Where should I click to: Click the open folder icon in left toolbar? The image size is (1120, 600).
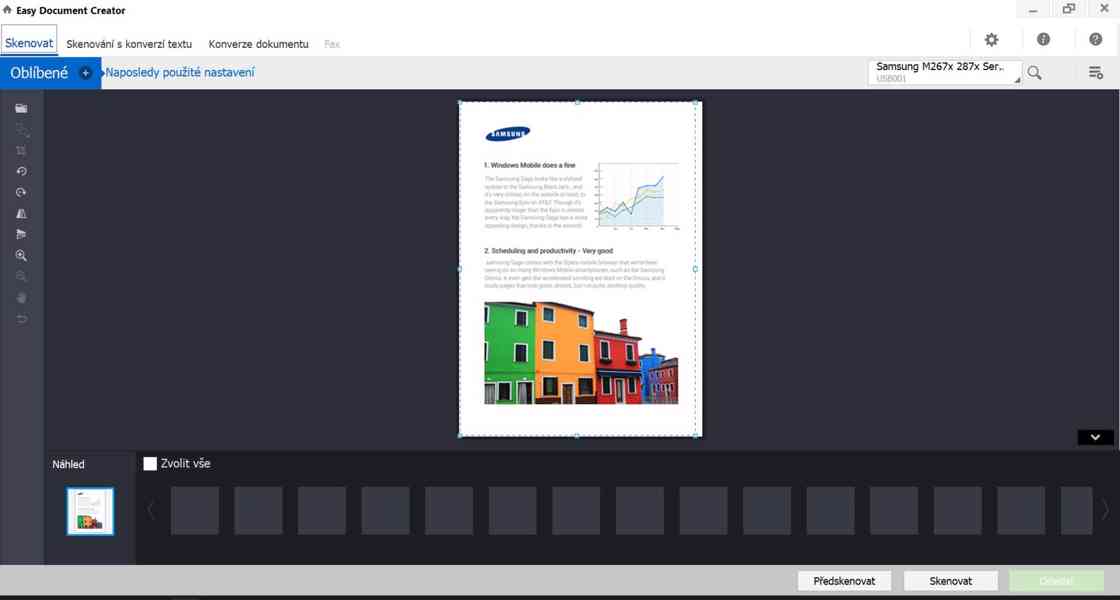pos(21,108)
